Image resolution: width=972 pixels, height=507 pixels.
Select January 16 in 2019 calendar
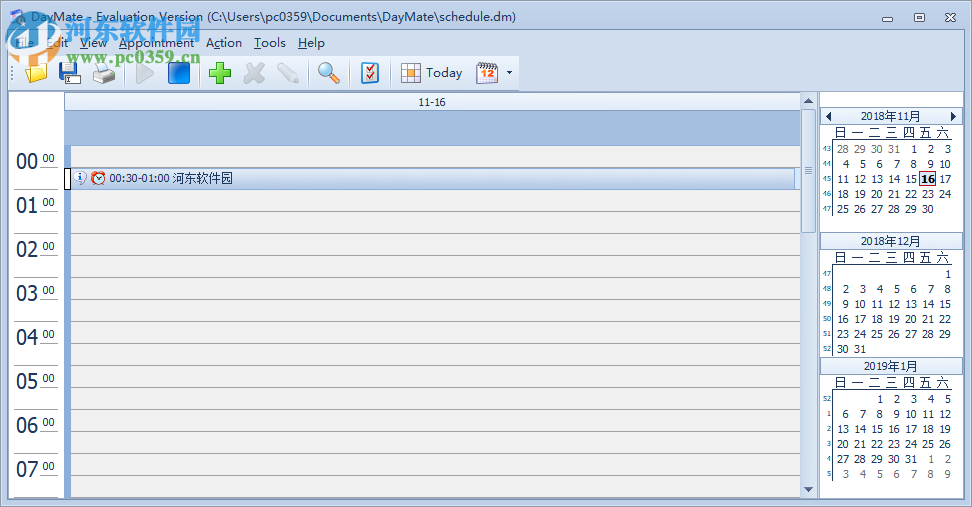pos(894,429)
